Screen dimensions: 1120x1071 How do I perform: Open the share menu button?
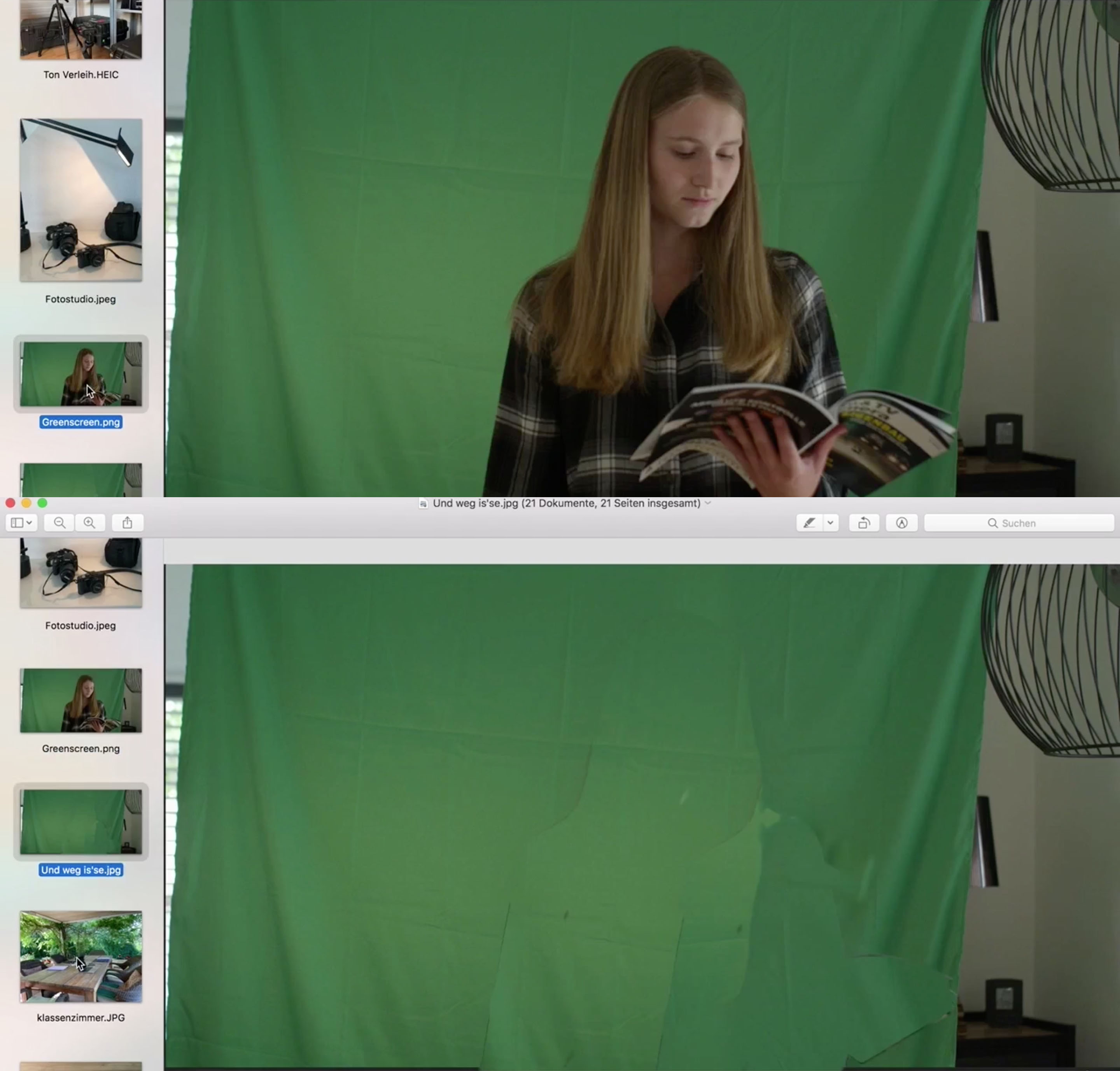tap(127, 523)
